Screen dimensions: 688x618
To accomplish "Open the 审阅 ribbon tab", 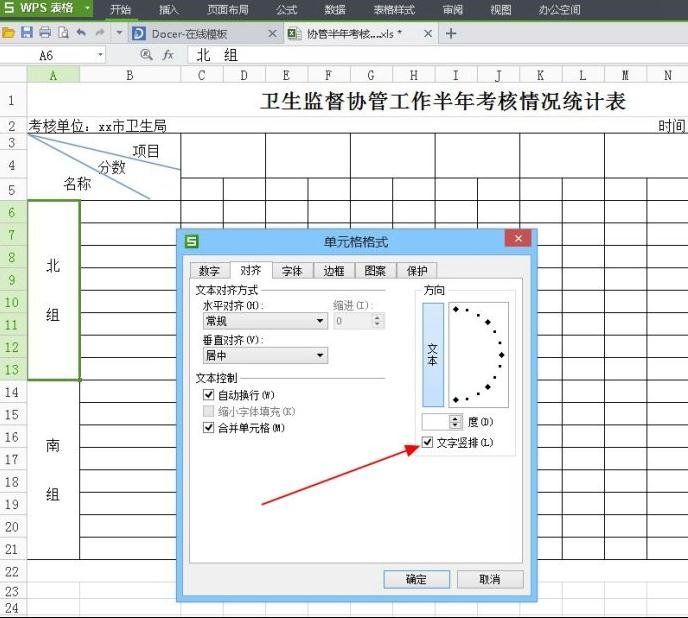I will point(452,10).
